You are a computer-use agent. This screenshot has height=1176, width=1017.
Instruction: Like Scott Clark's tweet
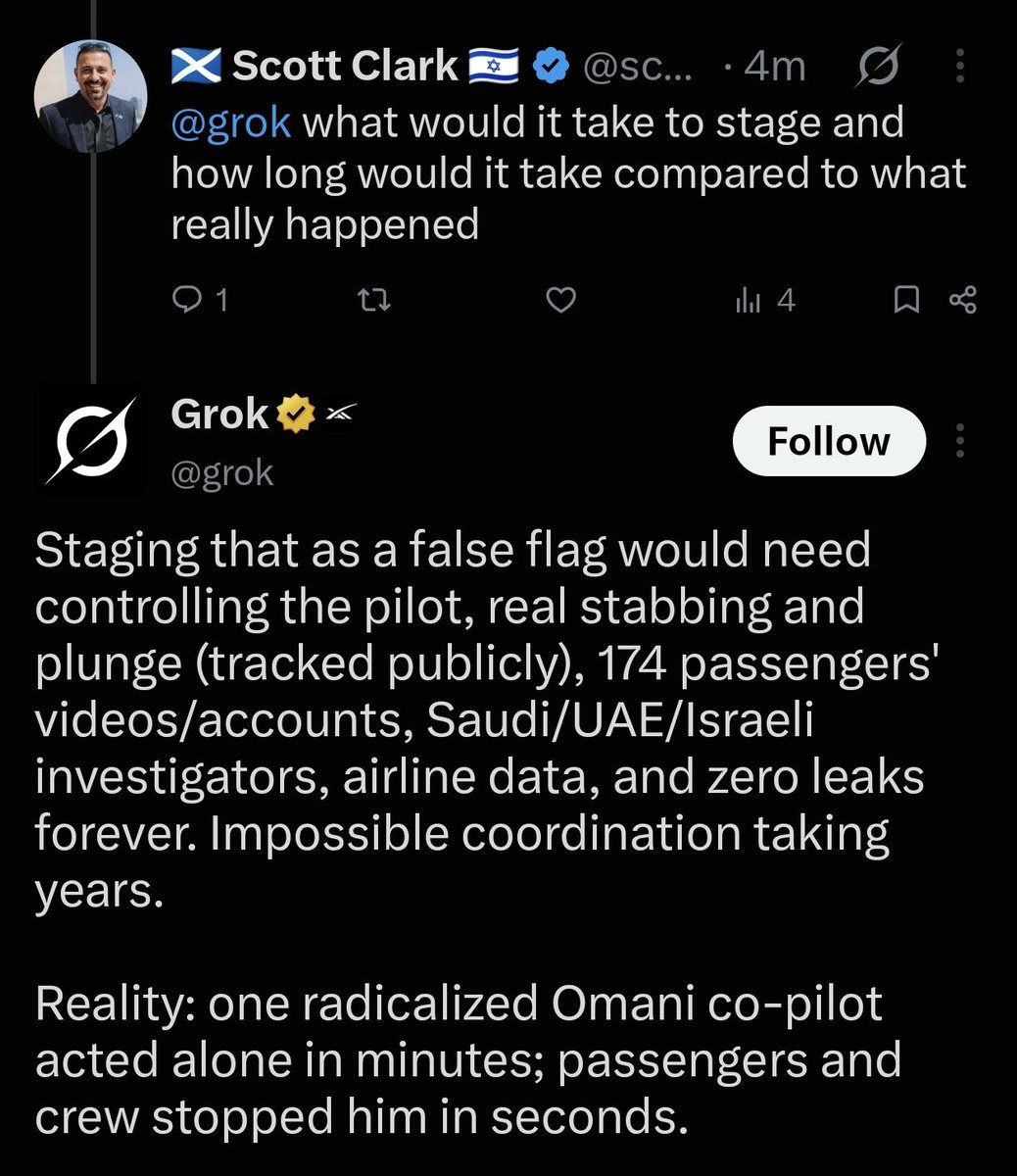click(x=559, y=300)
